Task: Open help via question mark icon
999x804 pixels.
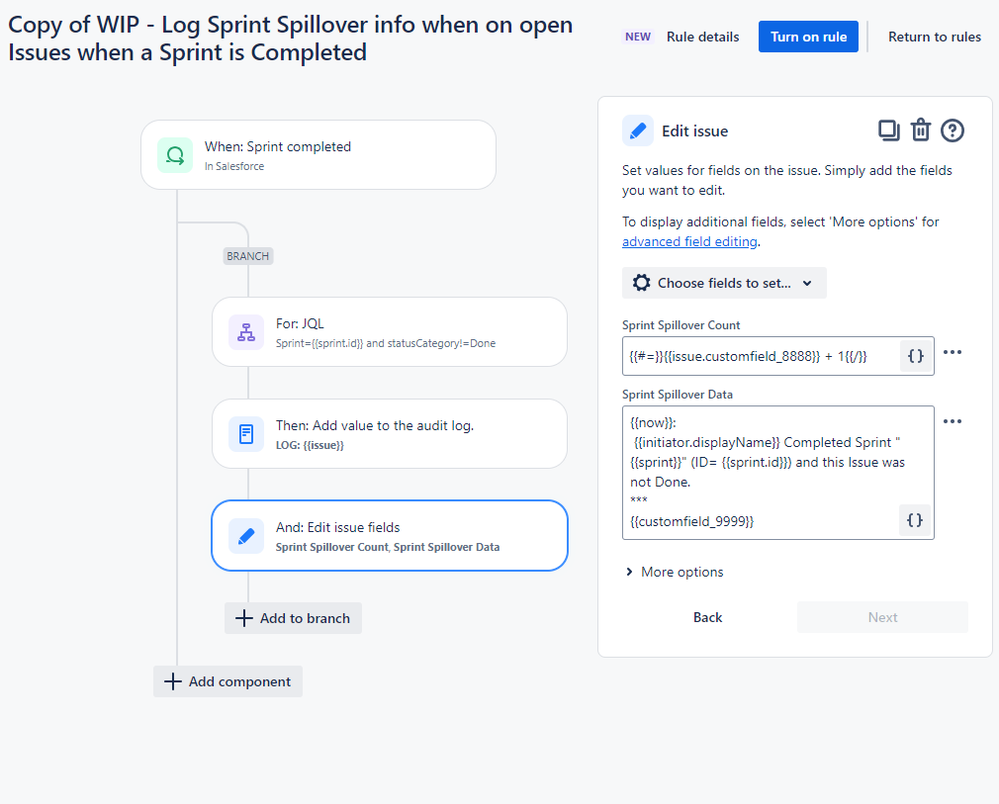Action: coord(952,131)
